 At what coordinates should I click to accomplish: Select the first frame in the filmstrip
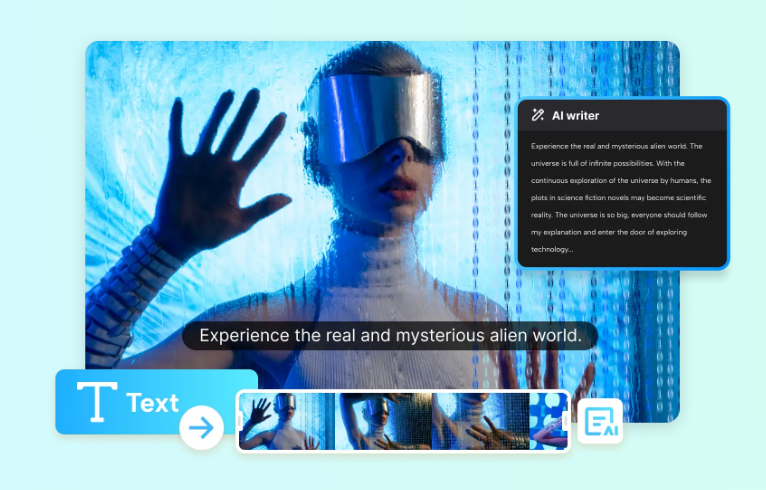tap(285, 421)
